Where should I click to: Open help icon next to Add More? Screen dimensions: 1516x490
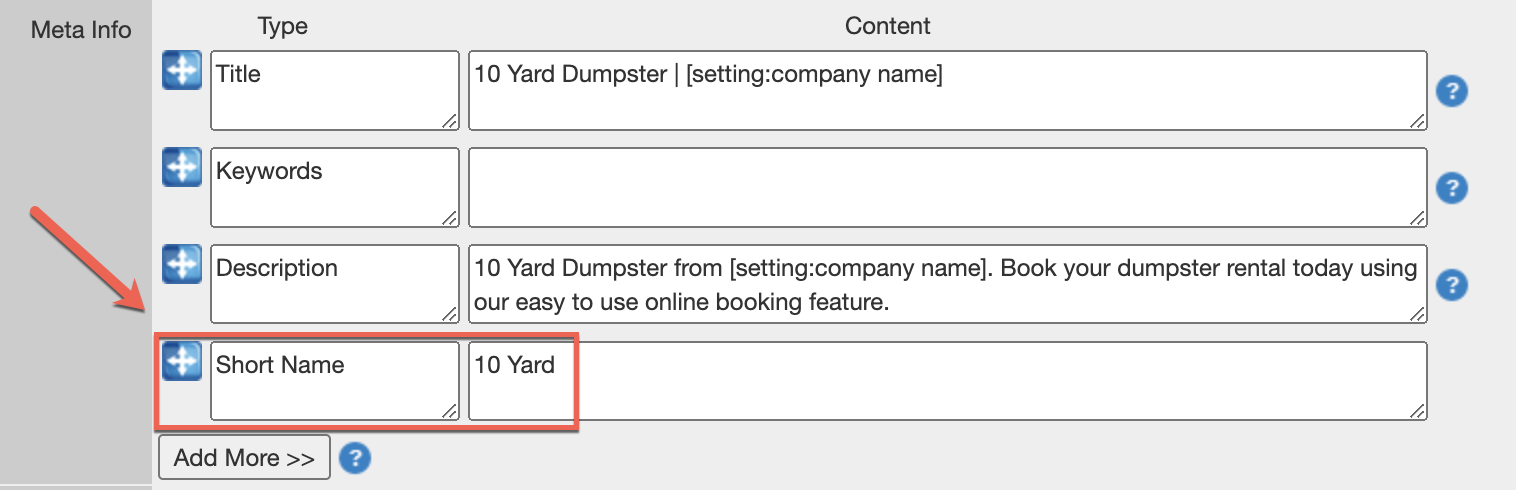(x=355, y=459)
